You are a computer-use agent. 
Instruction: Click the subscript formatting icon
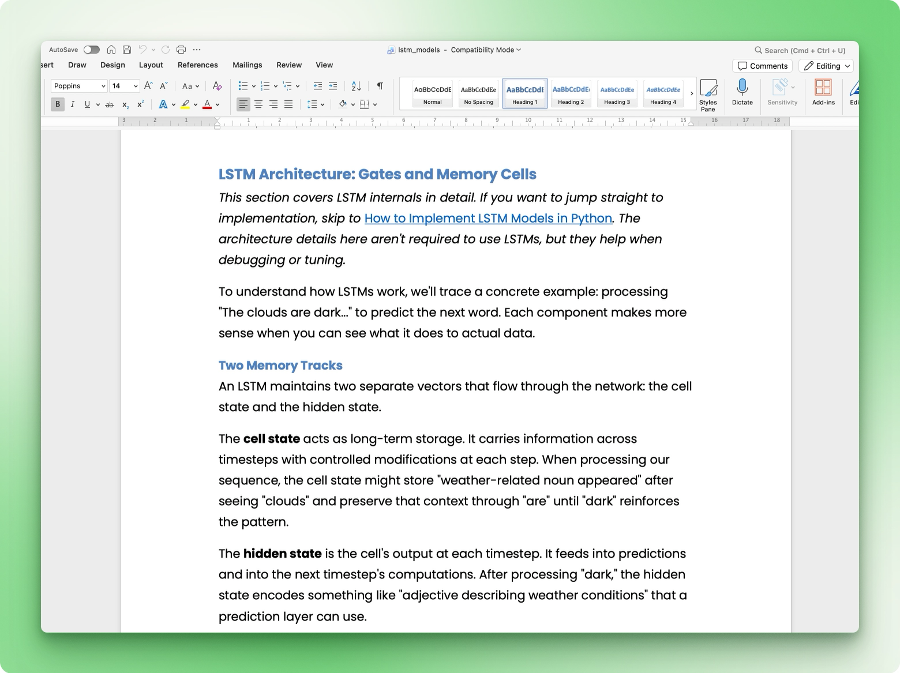click(x=125, y=102)
